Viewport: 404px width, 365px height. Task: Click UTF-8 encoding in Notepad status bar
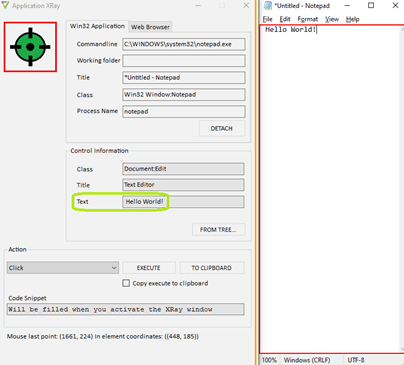coord(356,360)
